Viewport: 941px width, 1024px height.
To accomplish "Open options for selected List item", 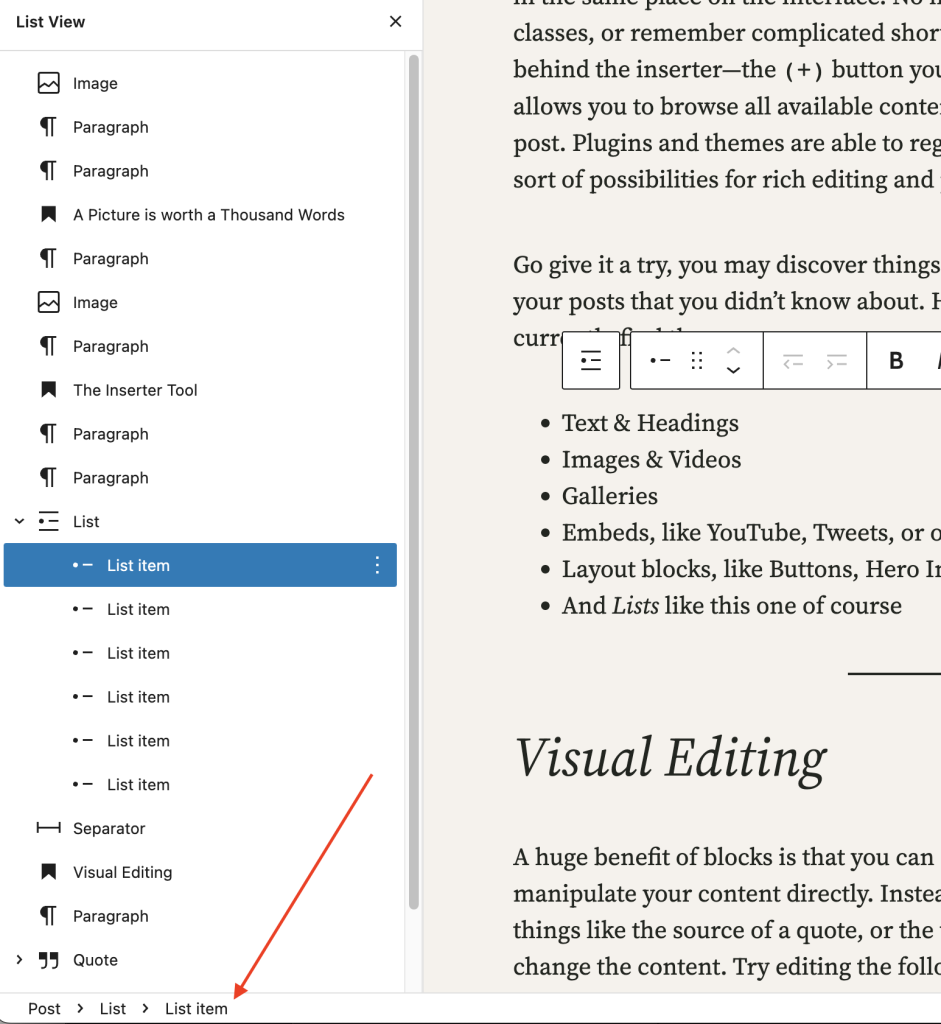I will point(377,565).
